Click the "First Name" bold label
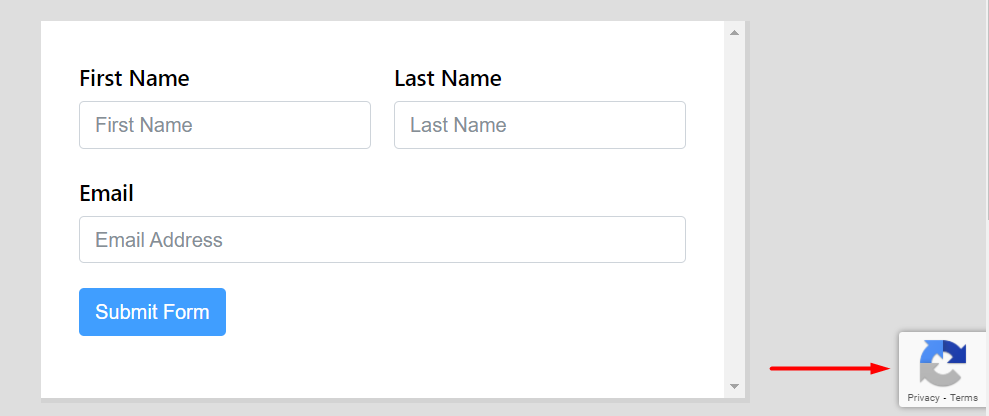Viewport: 989px width, 416px height. [x=134, y=78]
